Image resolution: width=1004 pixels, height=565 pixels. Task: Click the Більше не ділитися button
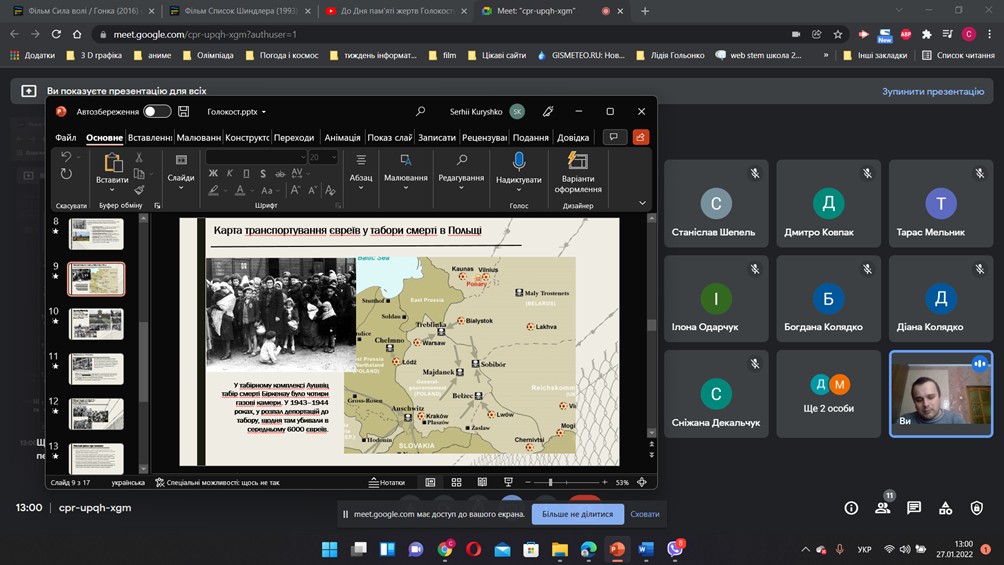click(x=578, y=514)
